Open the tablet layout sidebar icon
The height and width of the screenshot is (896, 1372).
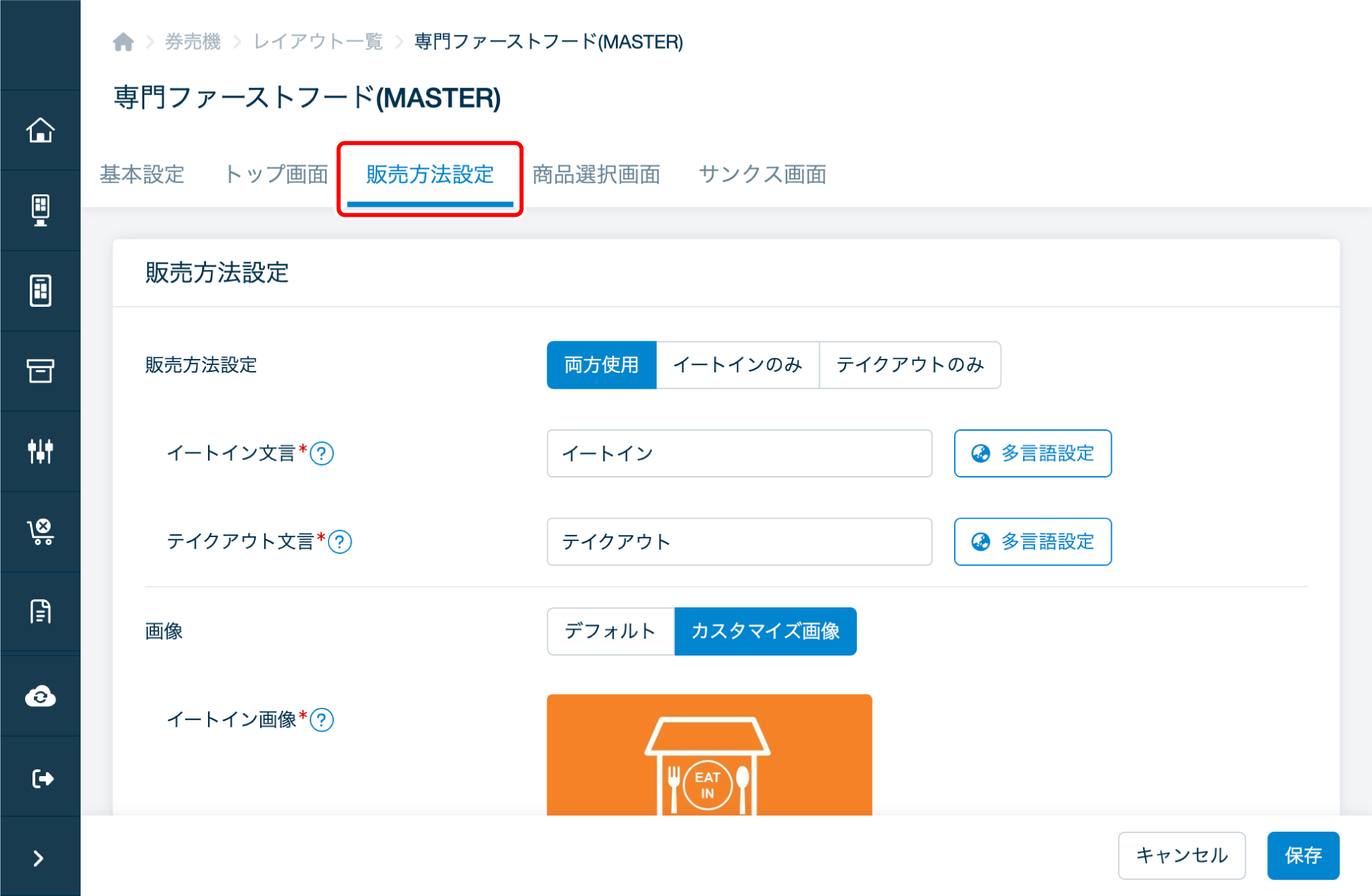pos(41,291)
